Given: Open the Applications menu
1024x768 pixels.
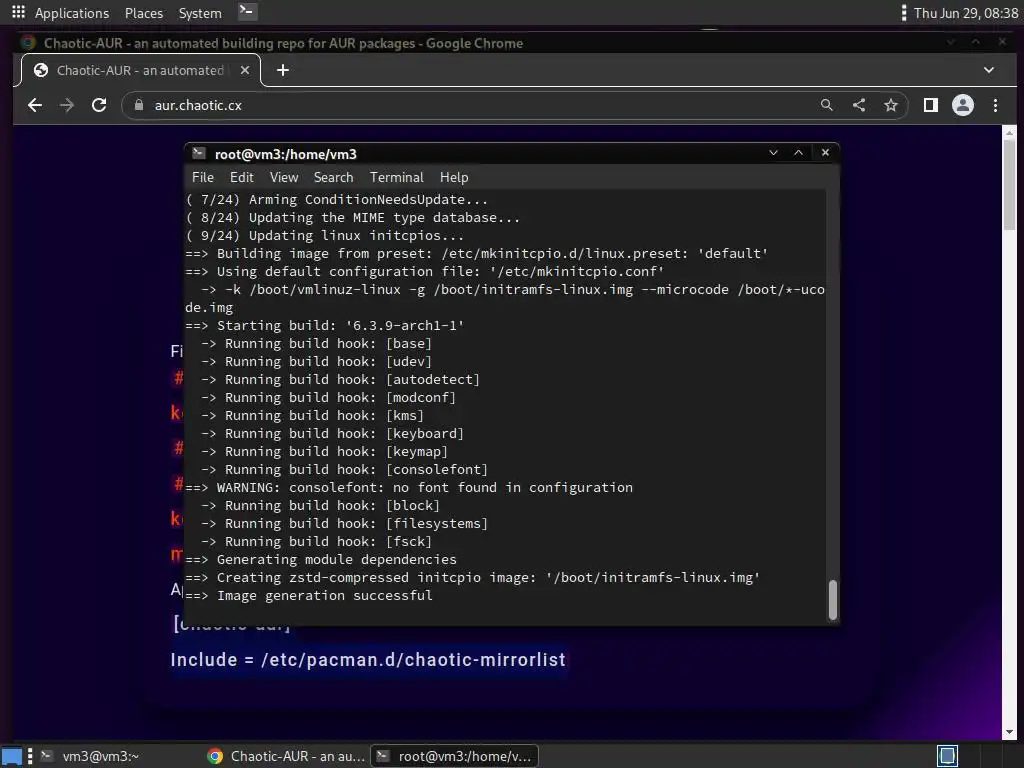Looking at the screenshot, I should (x=72, y=13).
